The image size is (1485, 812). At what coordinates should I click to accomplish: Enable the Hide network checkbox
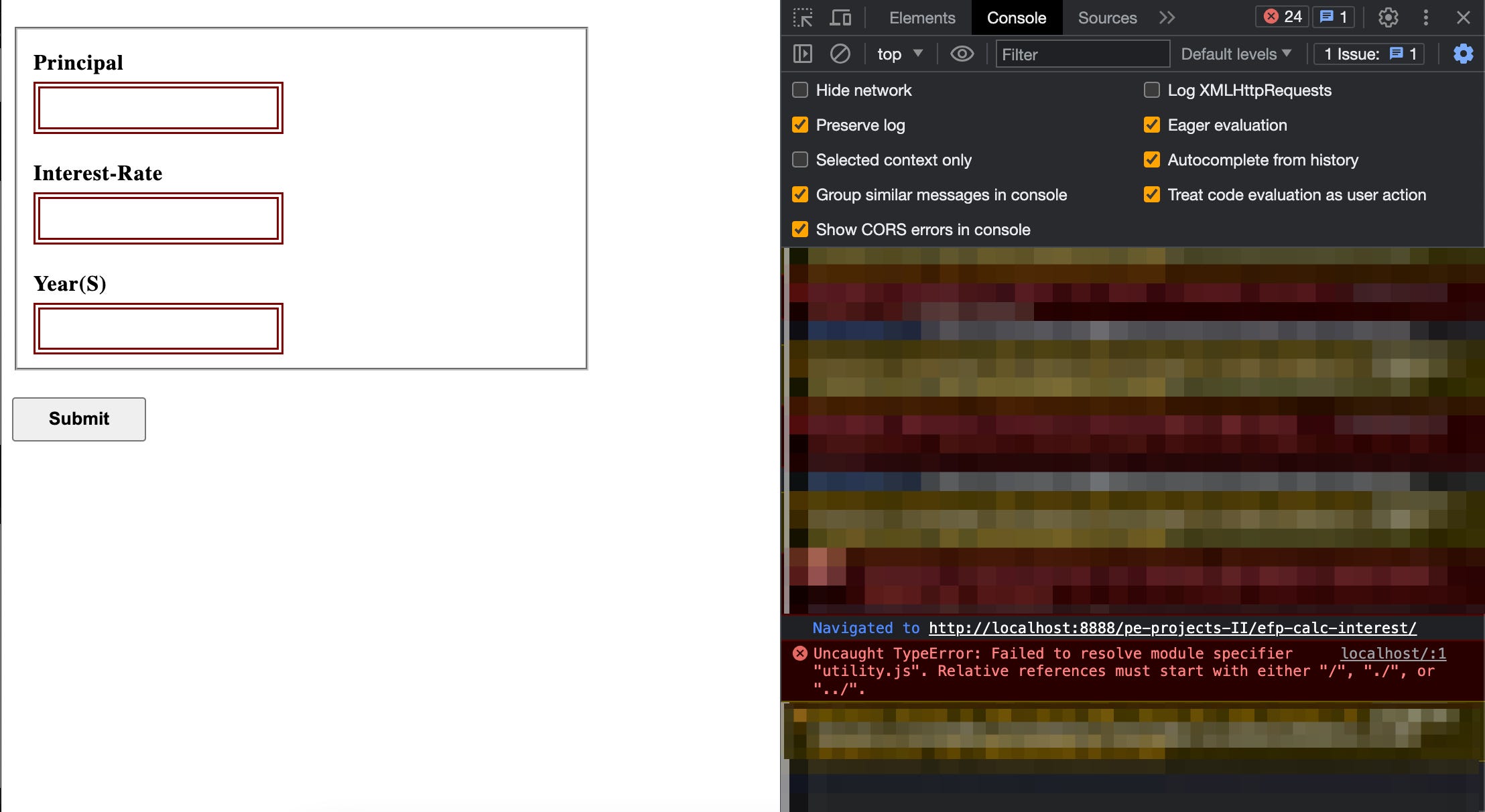coord(800,90)
